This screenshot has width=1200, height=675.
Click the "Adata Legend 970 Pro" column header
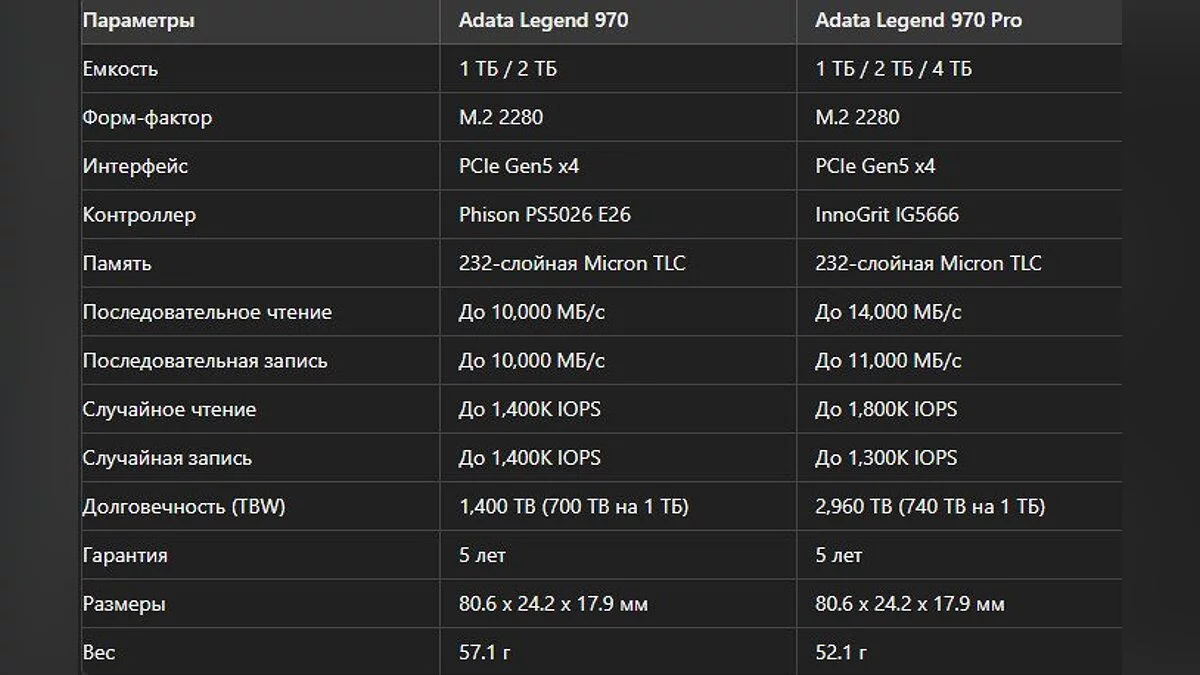point(918,20)
